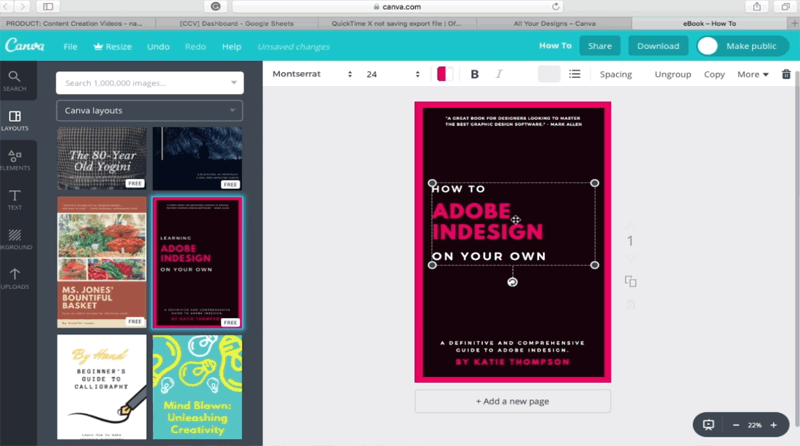
Task: Duplicate the page using copy page icon
Action: [x=630, y=282]
